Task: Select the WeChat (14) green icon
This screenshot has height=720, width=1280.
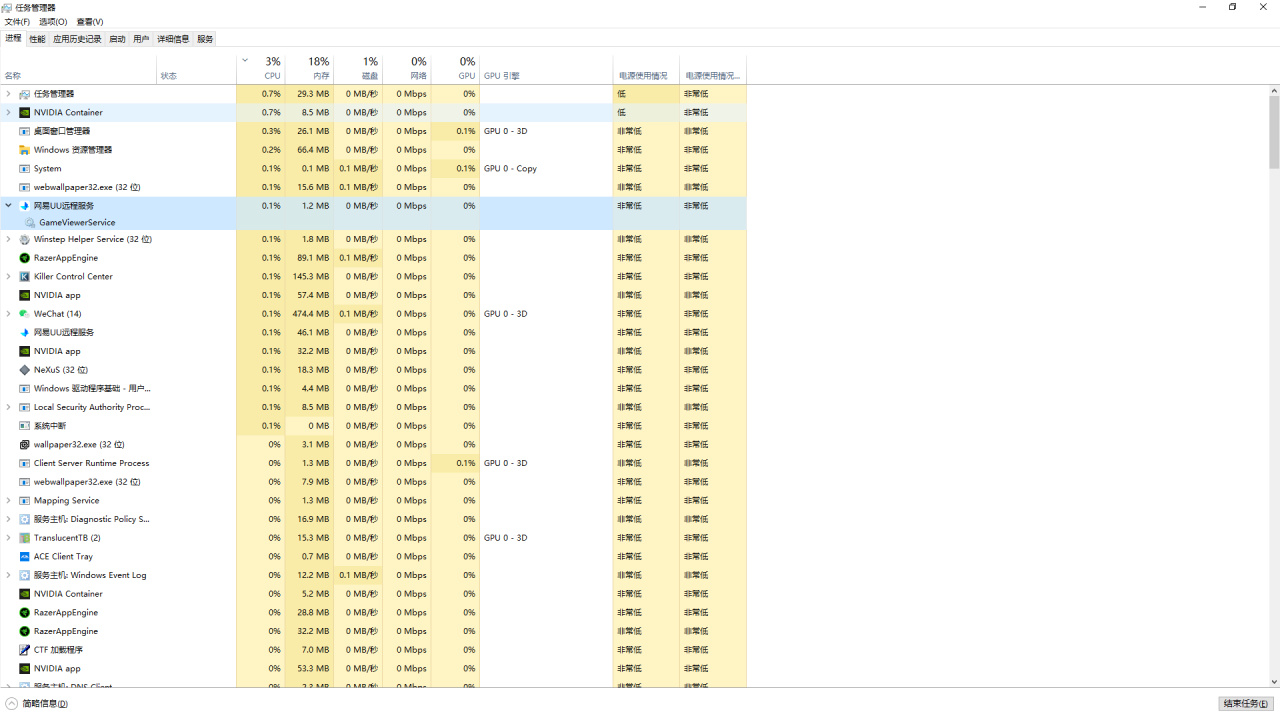Action: click(25, 314)
